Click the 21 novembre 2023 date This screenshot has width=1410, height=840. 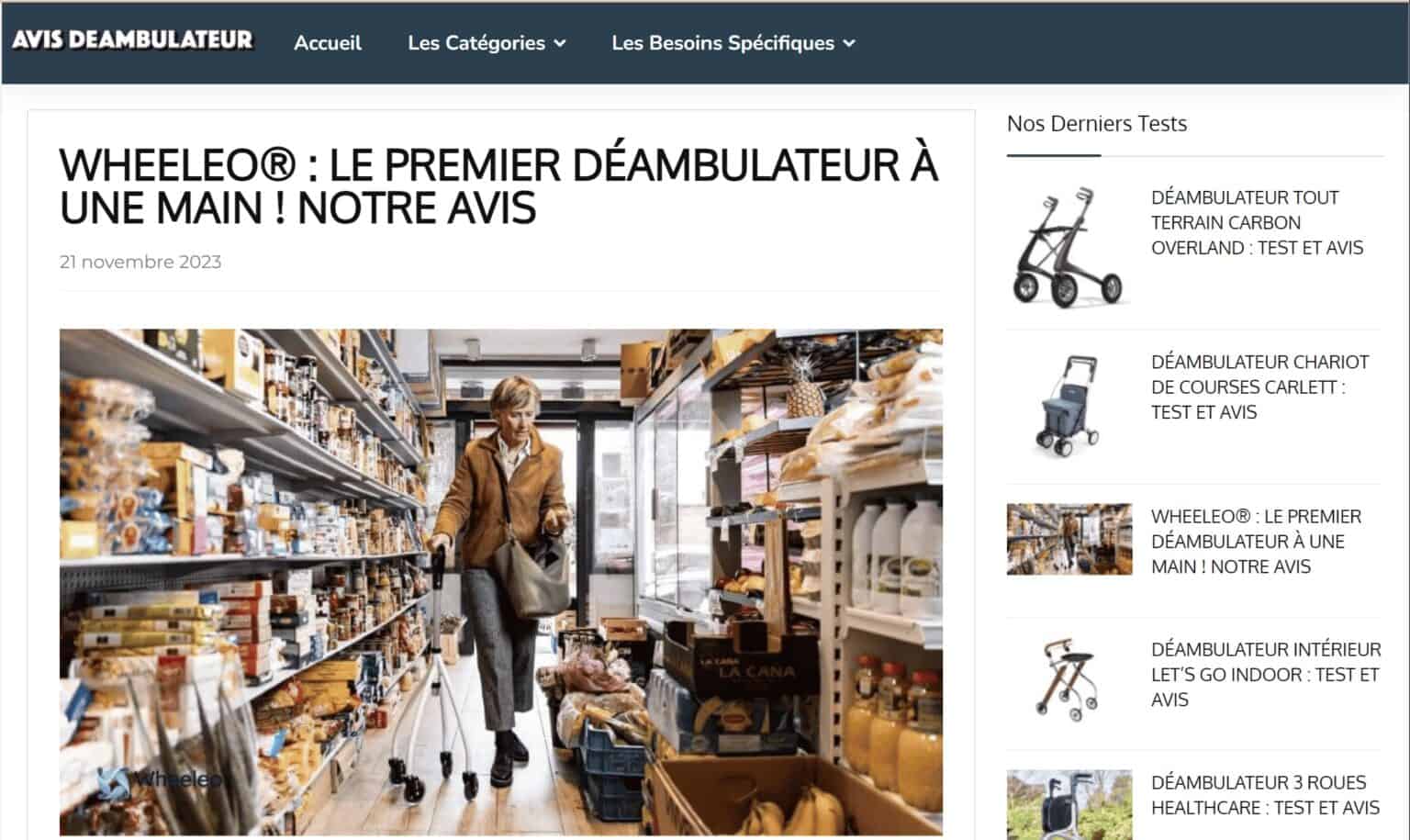point(140,262)
